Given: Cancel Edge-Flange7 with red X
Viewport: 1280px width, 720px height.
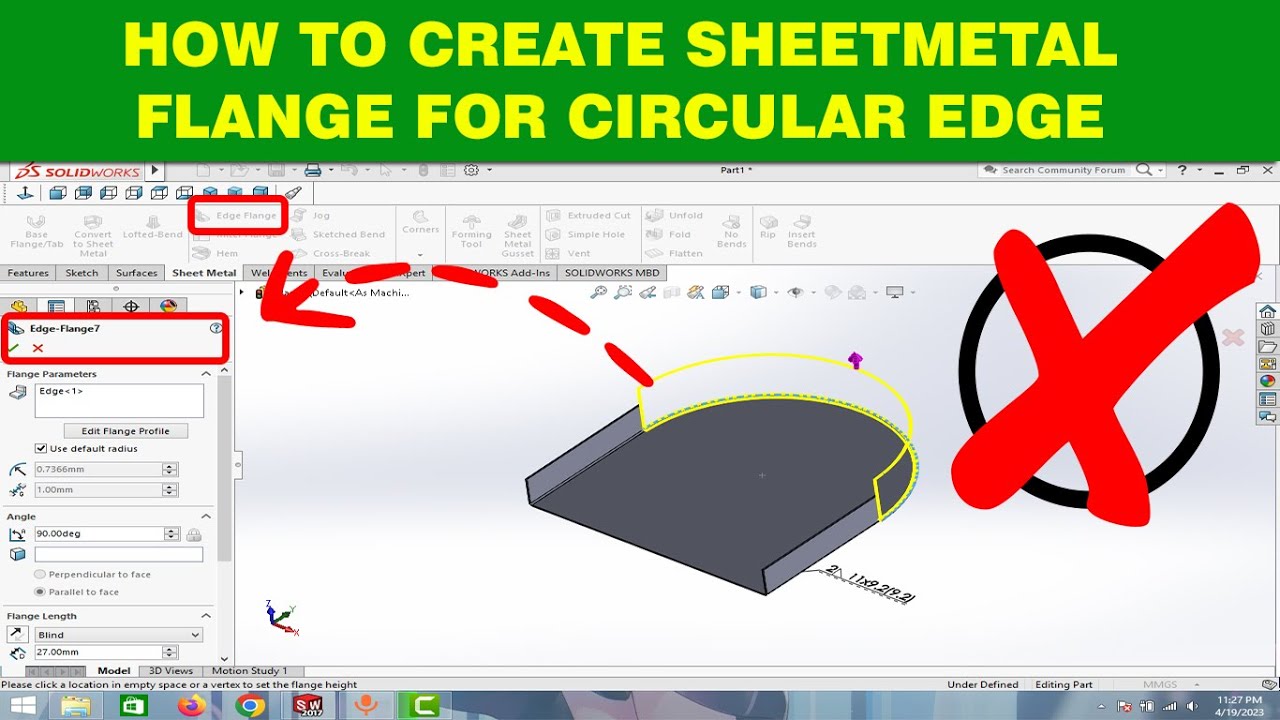Looking at the screenshot, I should click(x=38, y=348).
